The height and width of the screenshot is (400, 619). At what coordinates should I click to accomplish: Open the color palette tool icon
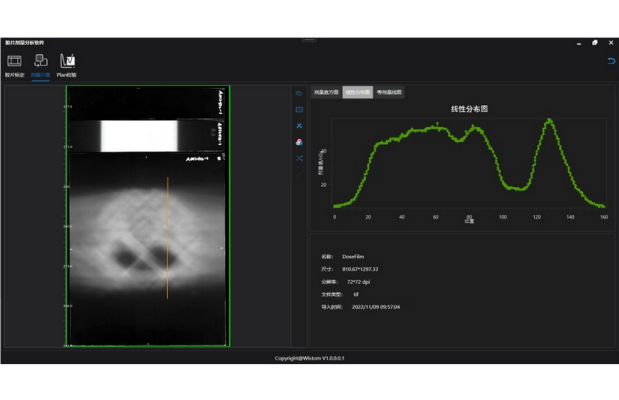pos(299,142)
